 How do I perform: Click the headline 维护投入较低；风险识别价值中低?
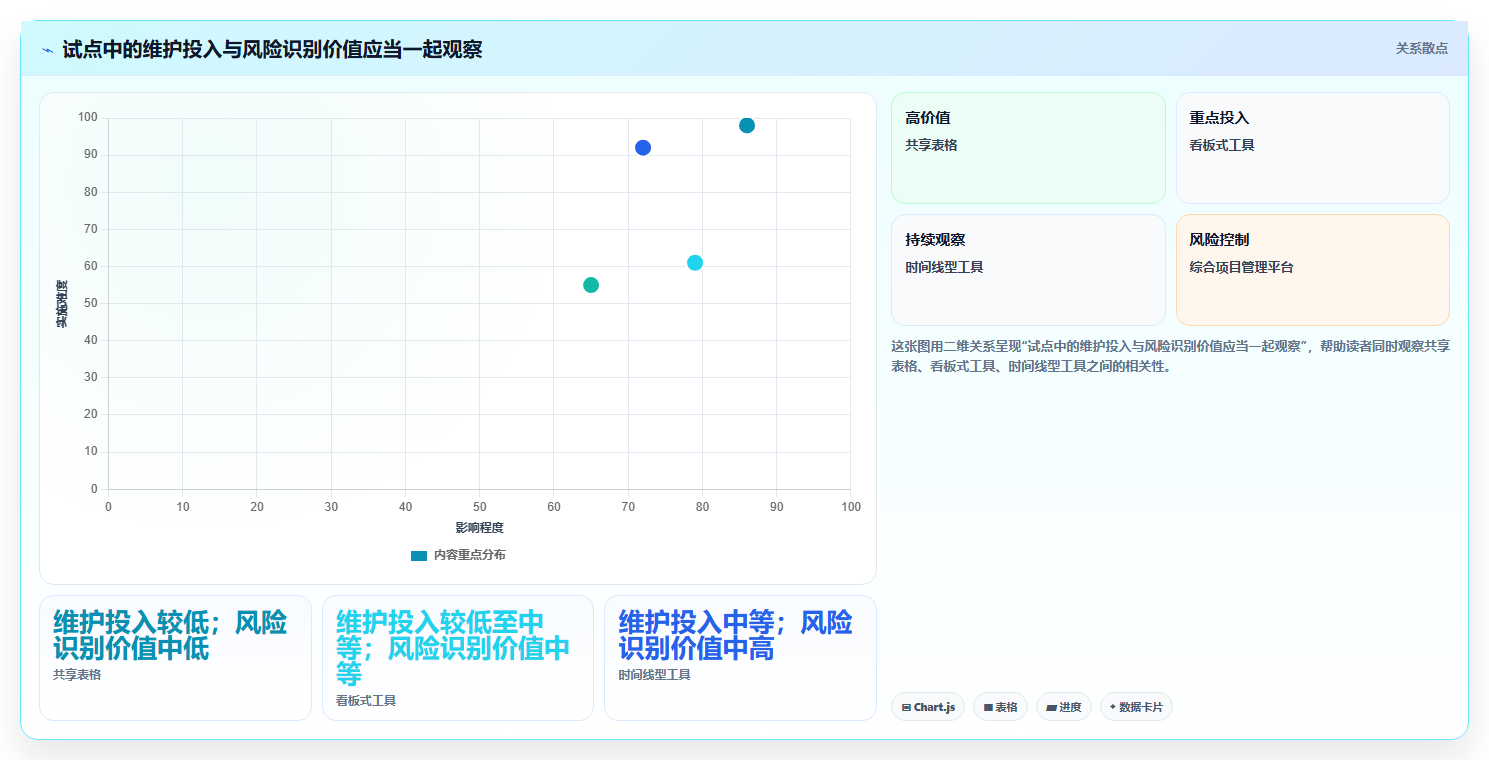pyautogui.click(x=170, y=636)
